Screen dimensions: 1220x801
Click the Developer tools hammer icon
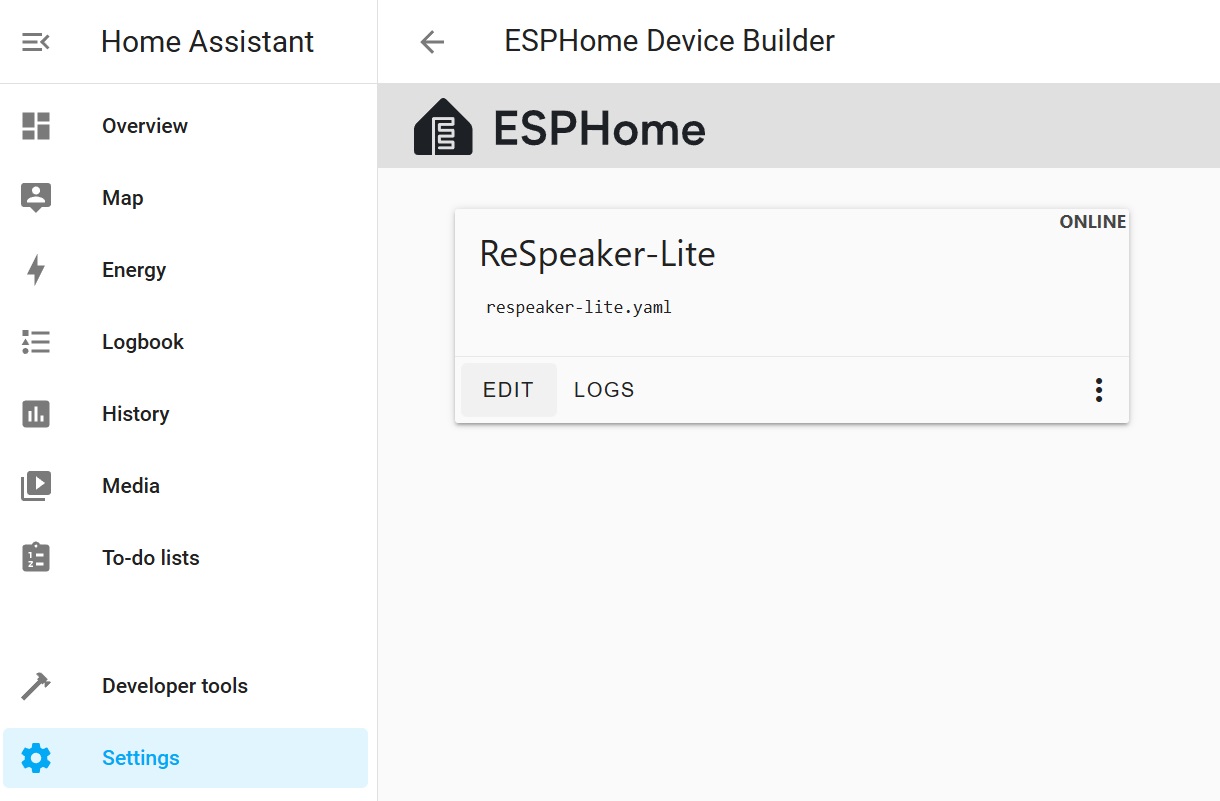click(36, 686)
